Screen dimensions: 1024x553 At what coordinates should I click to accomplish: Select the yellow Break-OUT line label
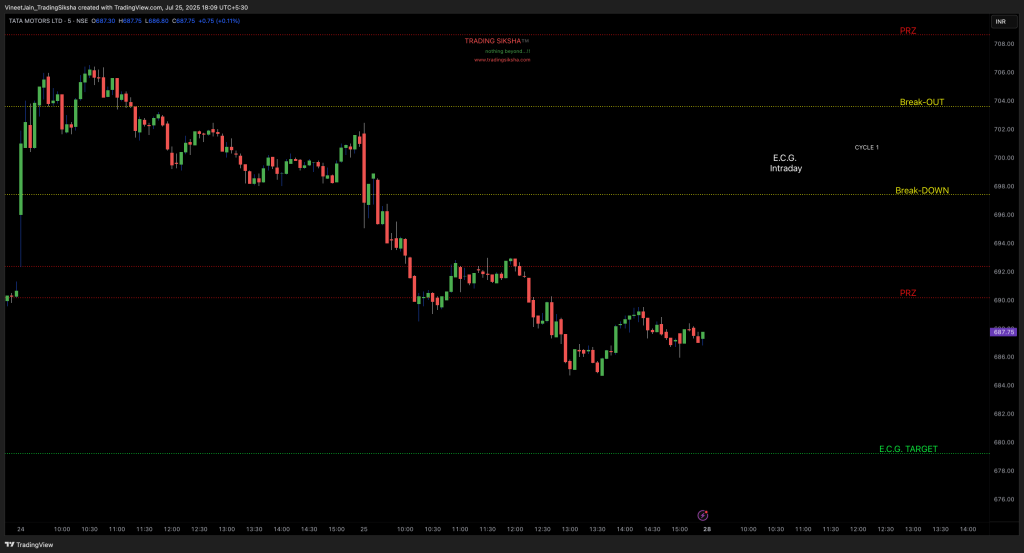pyautogui.click(x=921, y=102)
